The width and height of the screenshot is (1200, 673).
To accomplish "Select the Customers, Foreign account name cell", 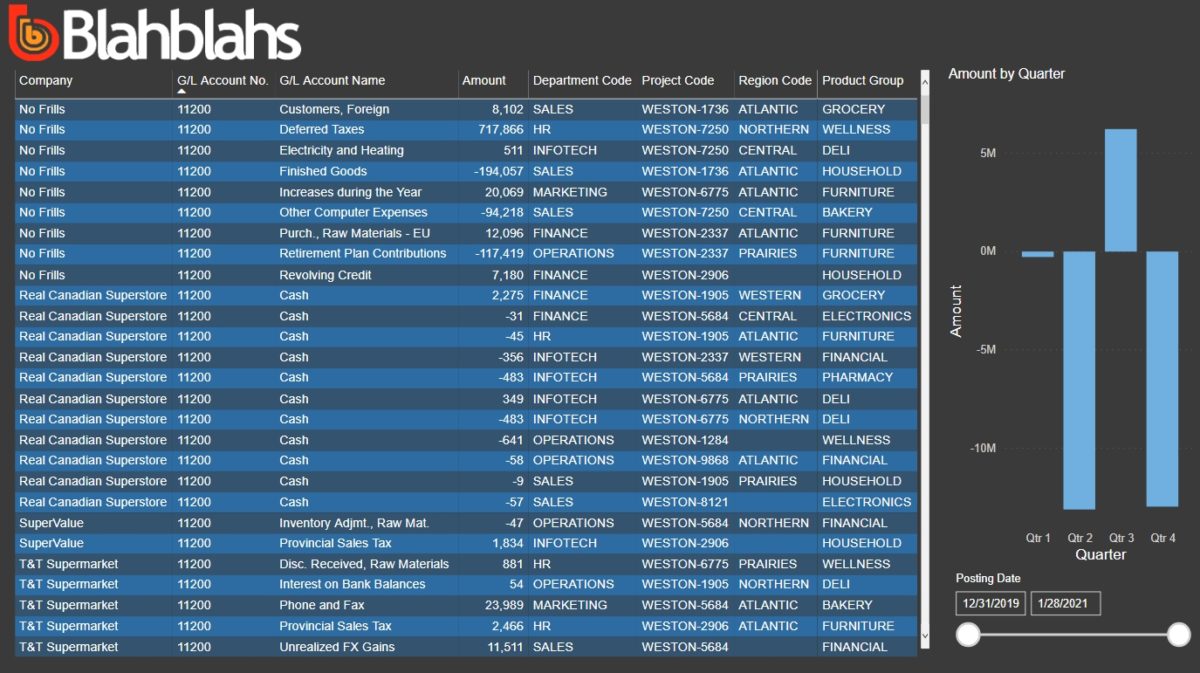I will [x=334, y=109].
